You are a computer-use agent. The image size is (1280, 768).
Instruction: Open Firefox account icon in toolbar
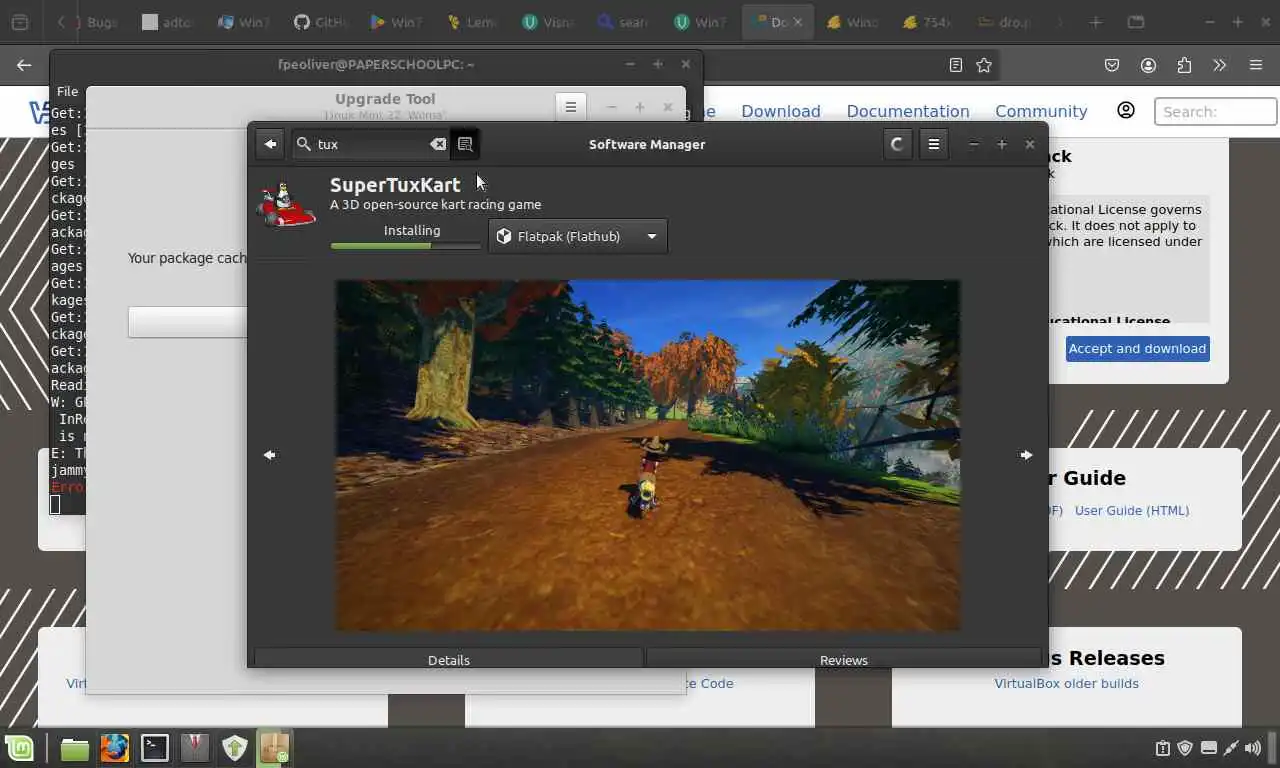click(1148, 65)
